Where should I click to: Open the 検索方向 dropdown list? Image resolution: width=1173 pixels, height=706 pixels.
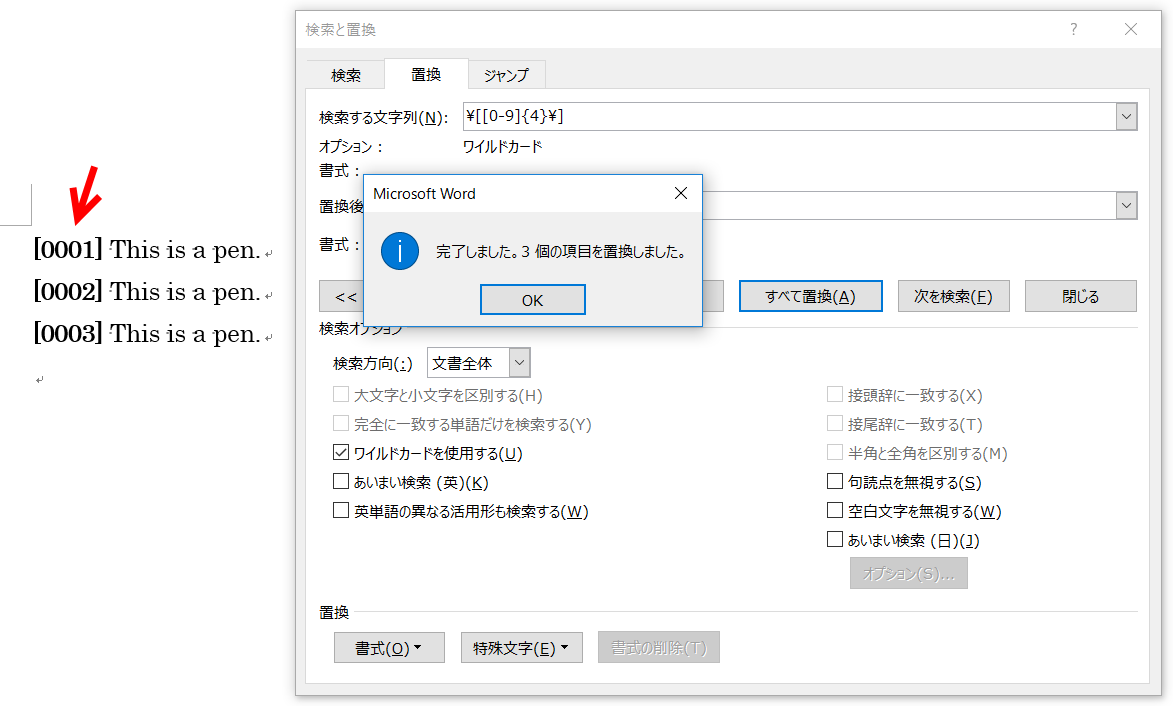[x=519, y=363]
